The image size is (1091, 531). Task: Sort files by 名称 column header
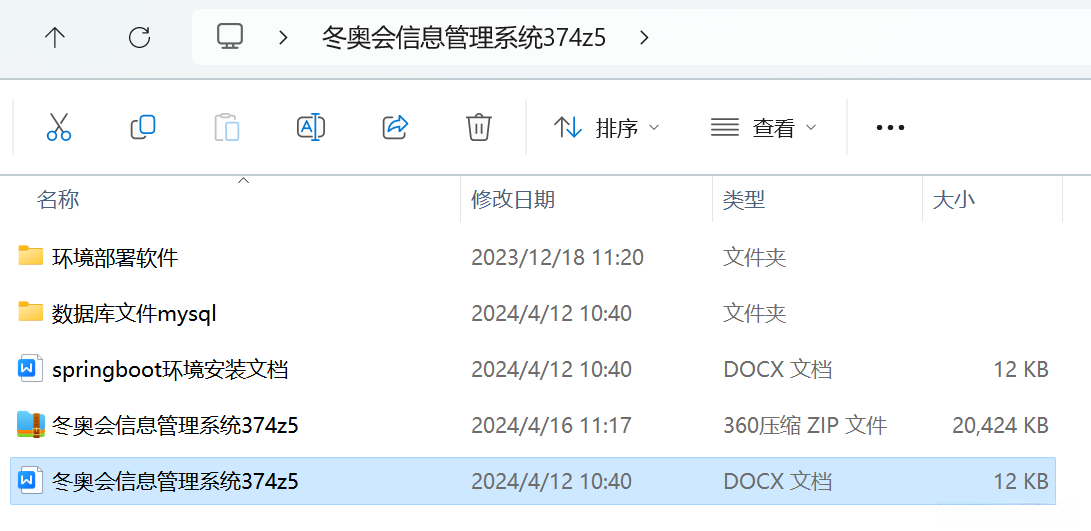pos(58,200)
